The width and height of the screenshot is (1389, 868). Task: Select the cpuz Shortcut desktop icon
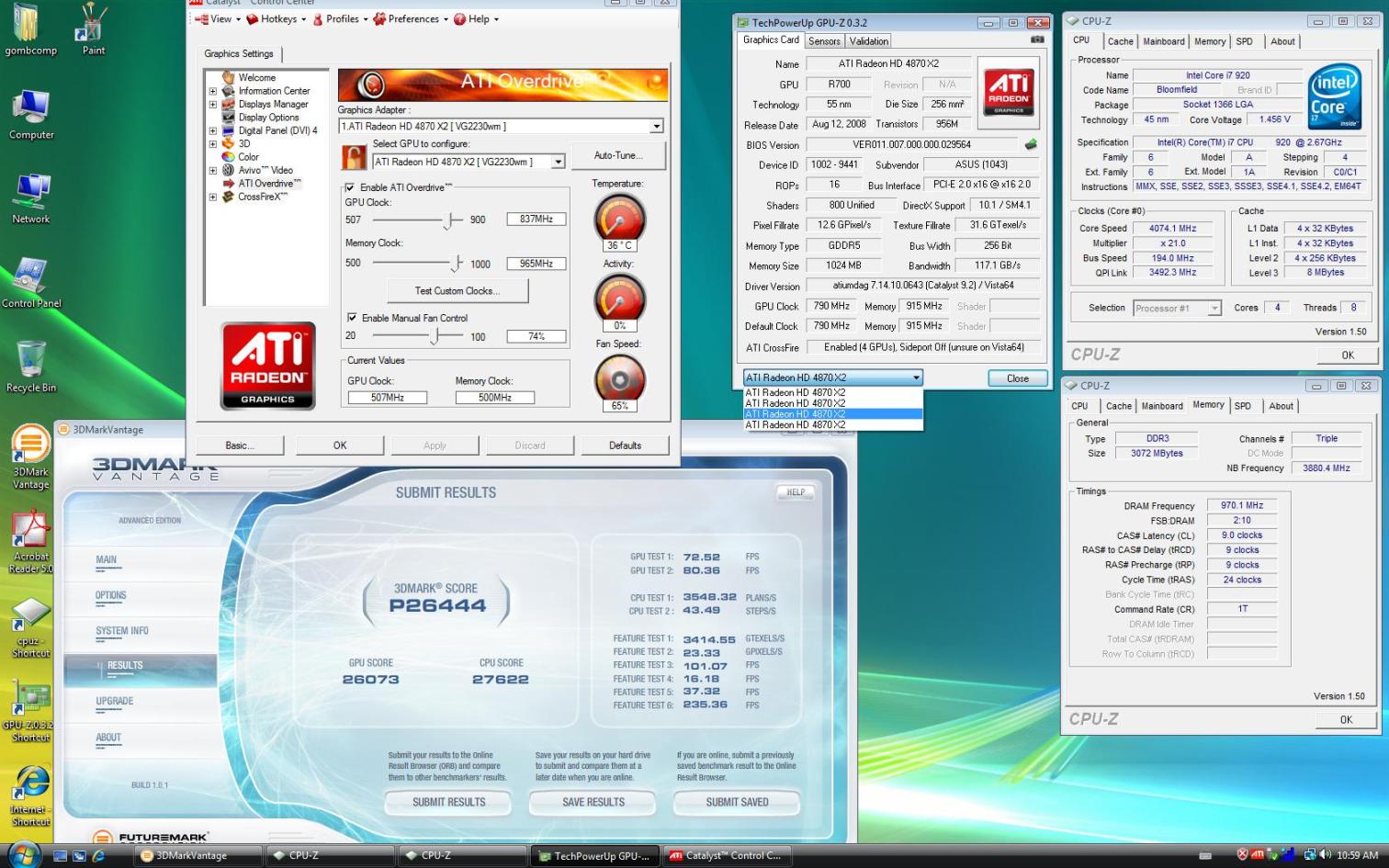[31, 628]
